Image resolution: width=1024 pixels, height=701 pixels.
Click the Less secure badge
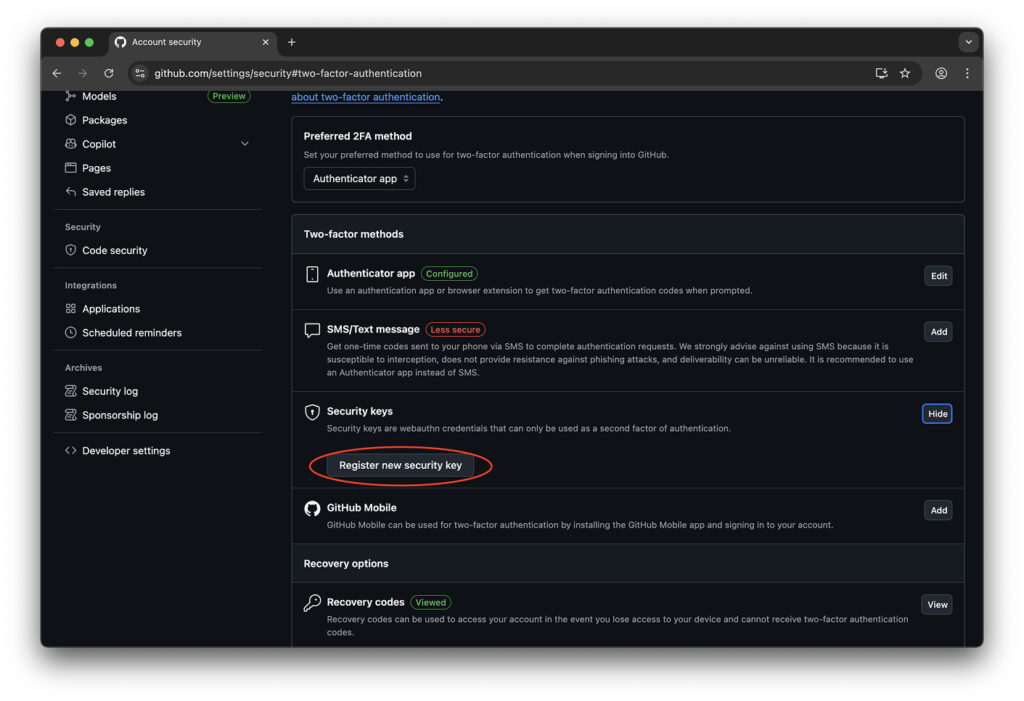[455, 329]
